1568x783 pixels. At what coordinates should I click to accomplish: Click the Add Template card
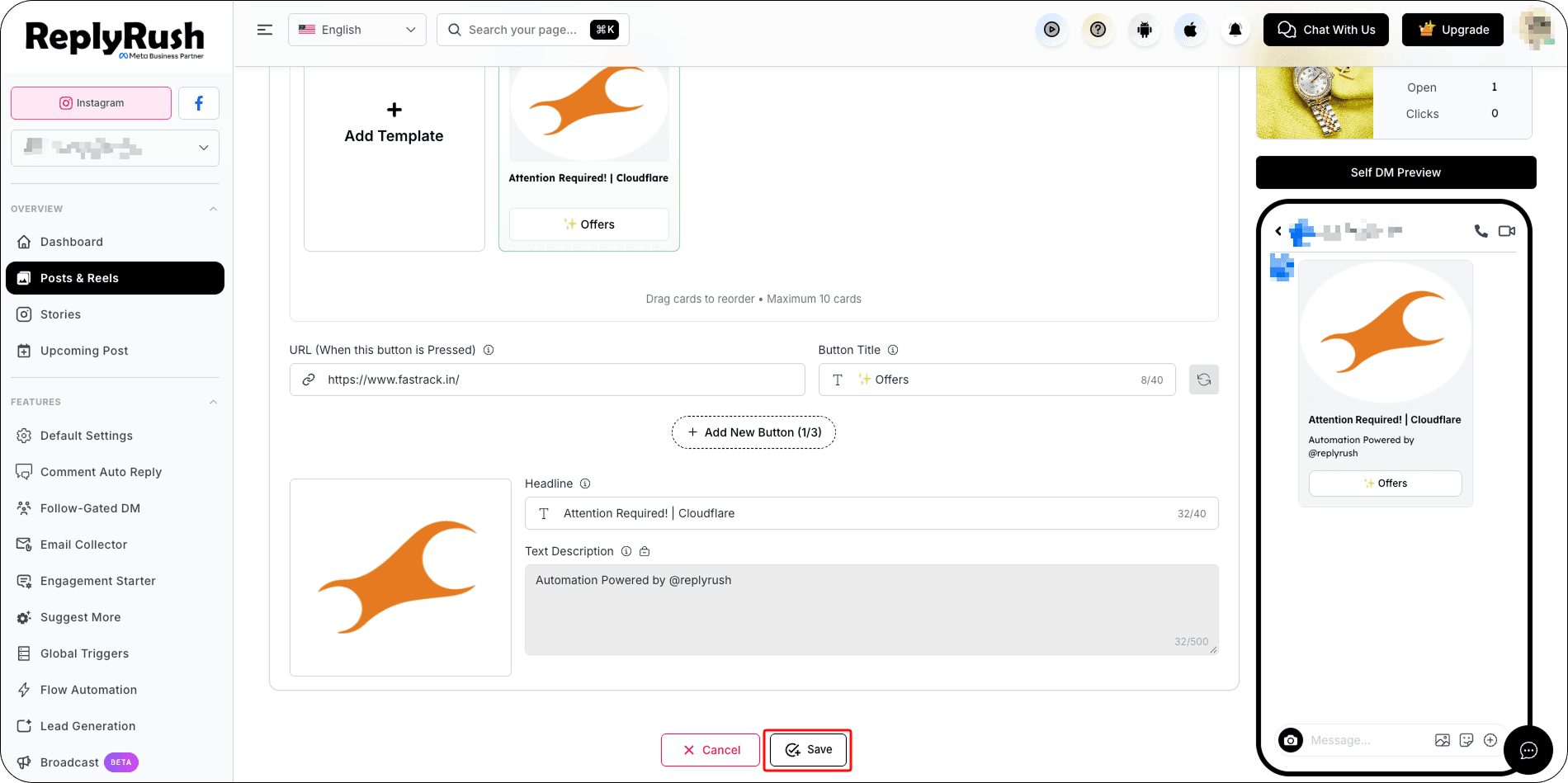394,158
